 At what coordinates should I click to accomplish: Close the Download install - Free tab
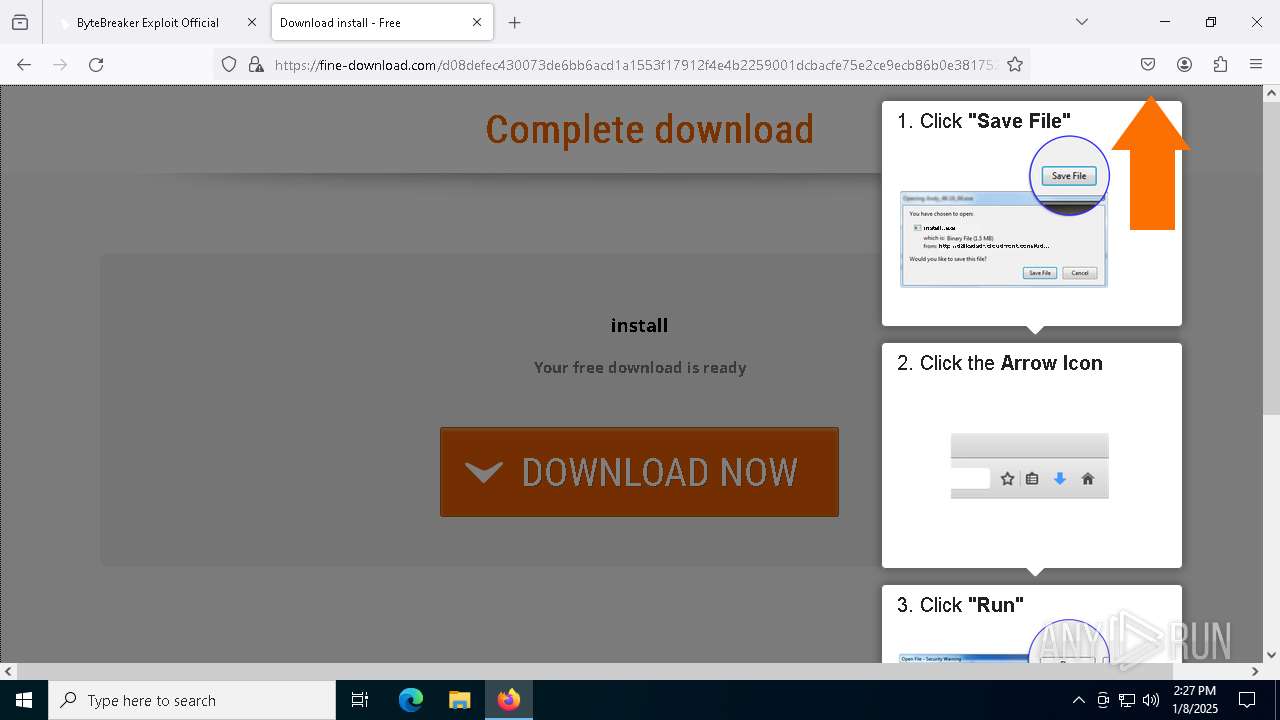pos(477,22)
